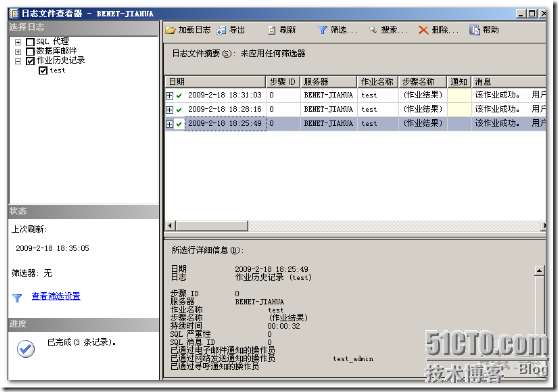Check the SQL 代理 checkbox

tap(30, 42)
